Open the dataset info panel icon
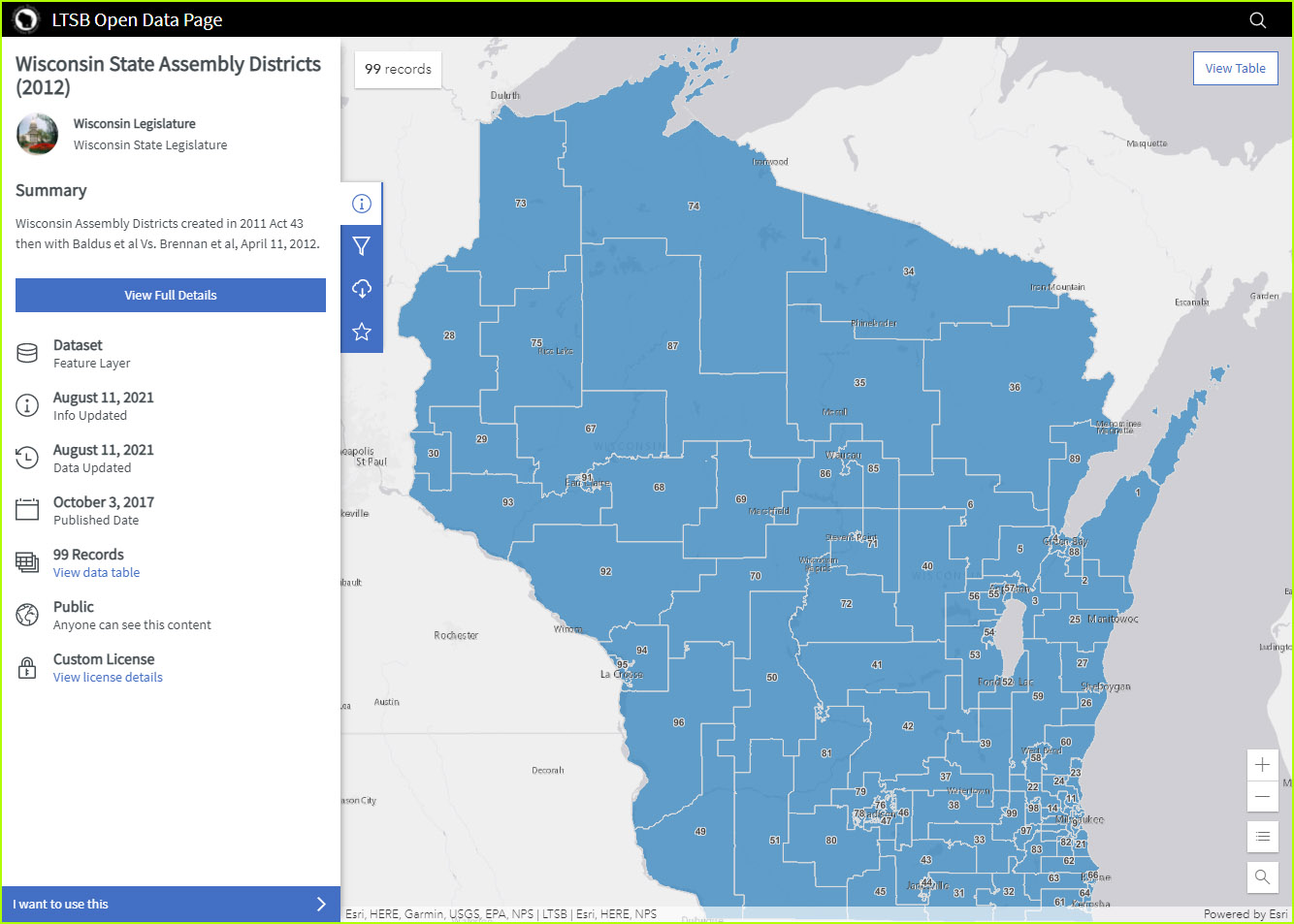 point(361,203)
